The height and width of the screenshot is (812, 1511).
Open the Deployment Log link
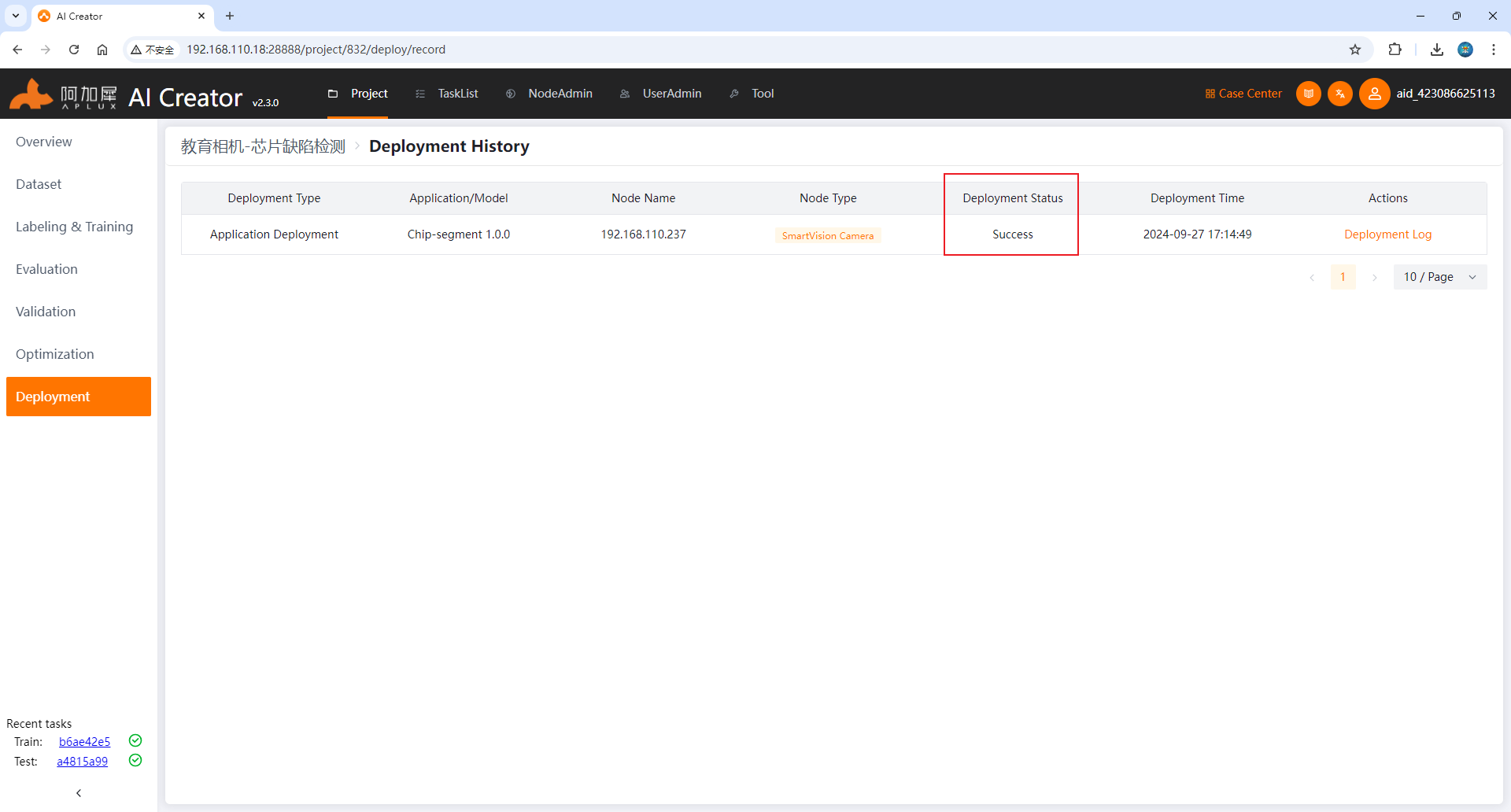tap(1387, 234)
